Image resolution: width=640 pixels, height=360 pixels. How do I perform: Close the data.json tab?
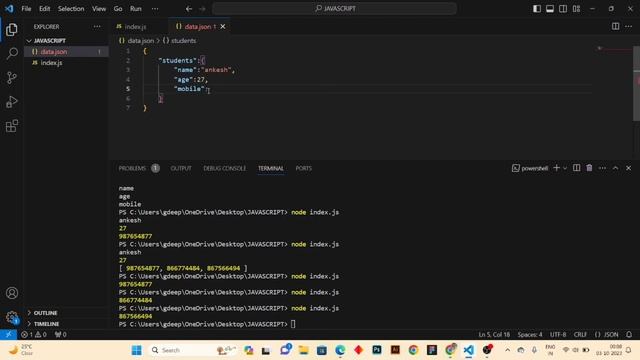coord(223,27)
